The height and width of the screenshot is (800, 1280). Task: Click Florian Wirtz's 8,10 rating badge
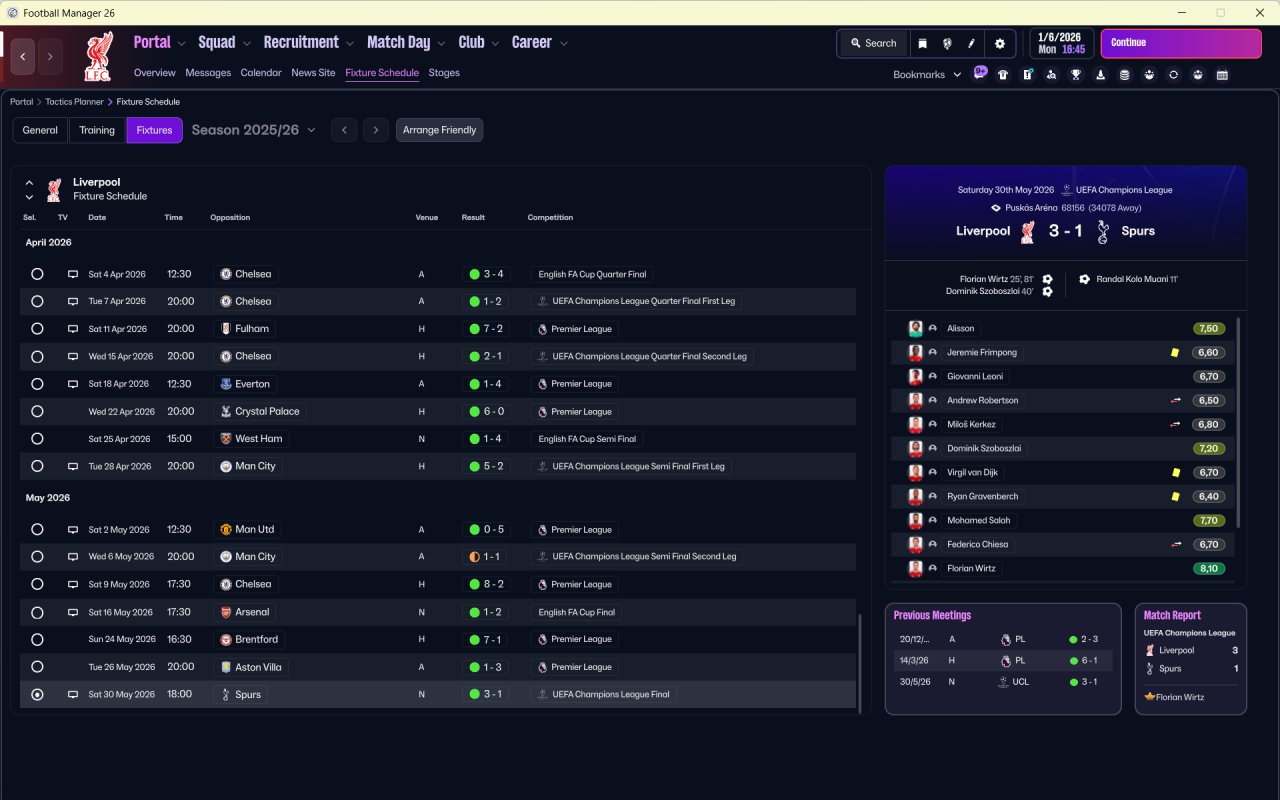click(x=1208, y=569)
